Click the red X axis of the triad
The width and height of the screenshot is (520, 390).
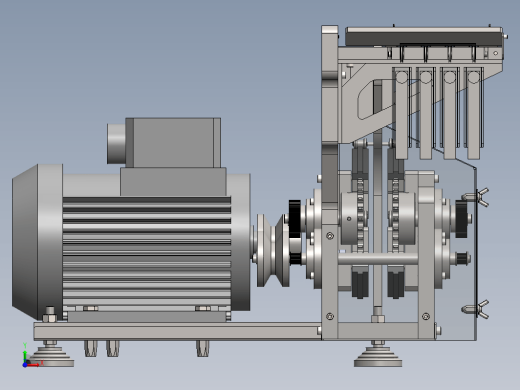tap(34, 364)
